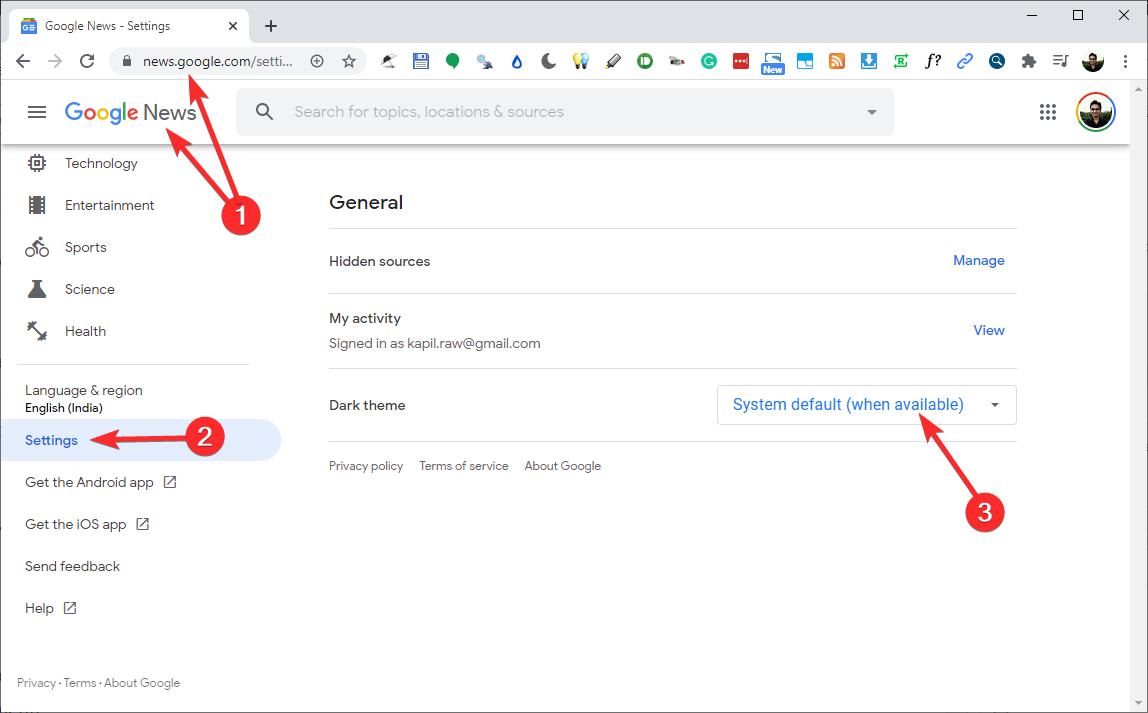
Task: Open a new browser tab
Action: [270, 26]
